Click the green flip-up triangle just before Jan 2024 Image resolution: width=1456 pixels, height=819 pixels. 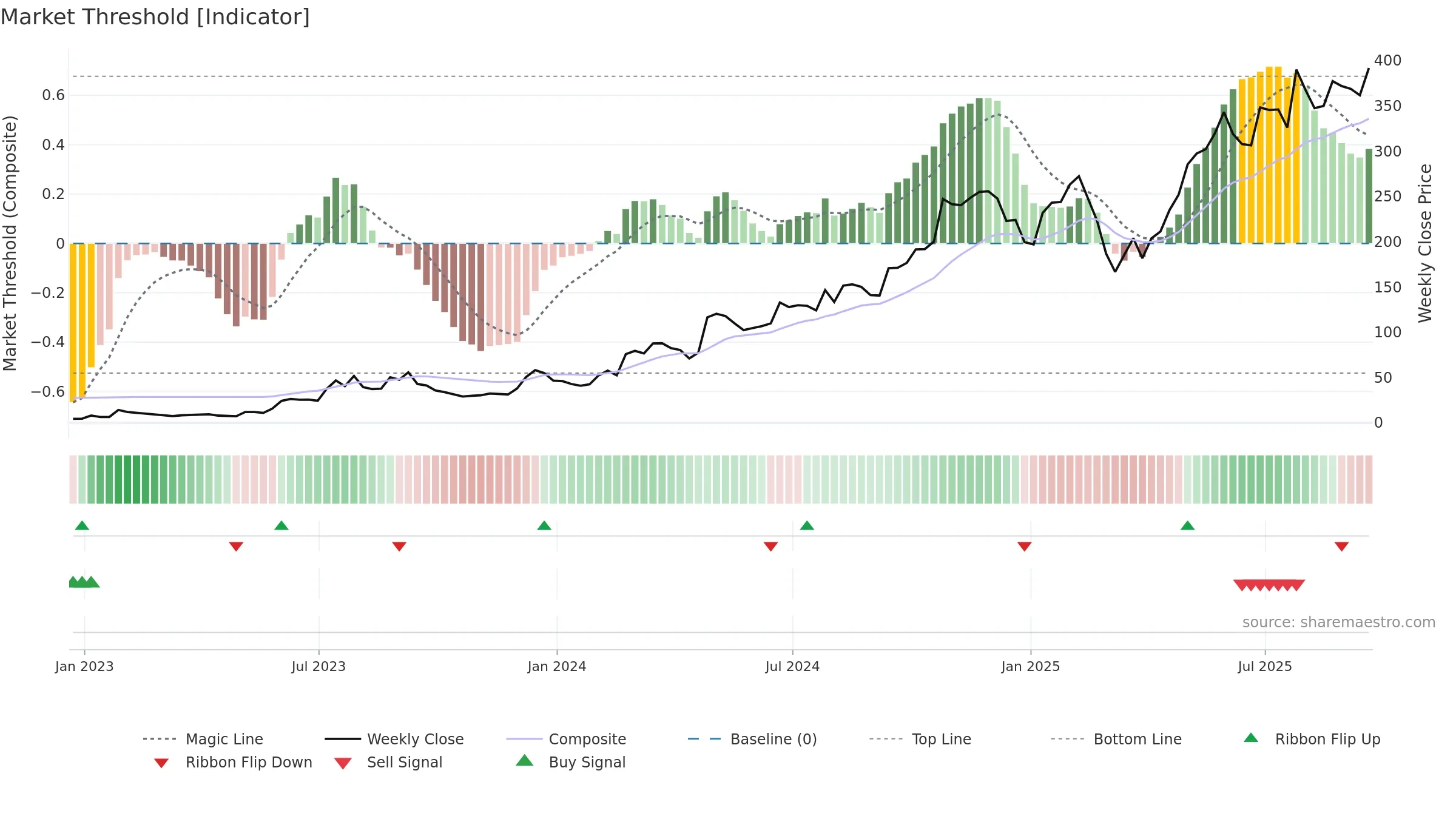(x=544, y=525)
